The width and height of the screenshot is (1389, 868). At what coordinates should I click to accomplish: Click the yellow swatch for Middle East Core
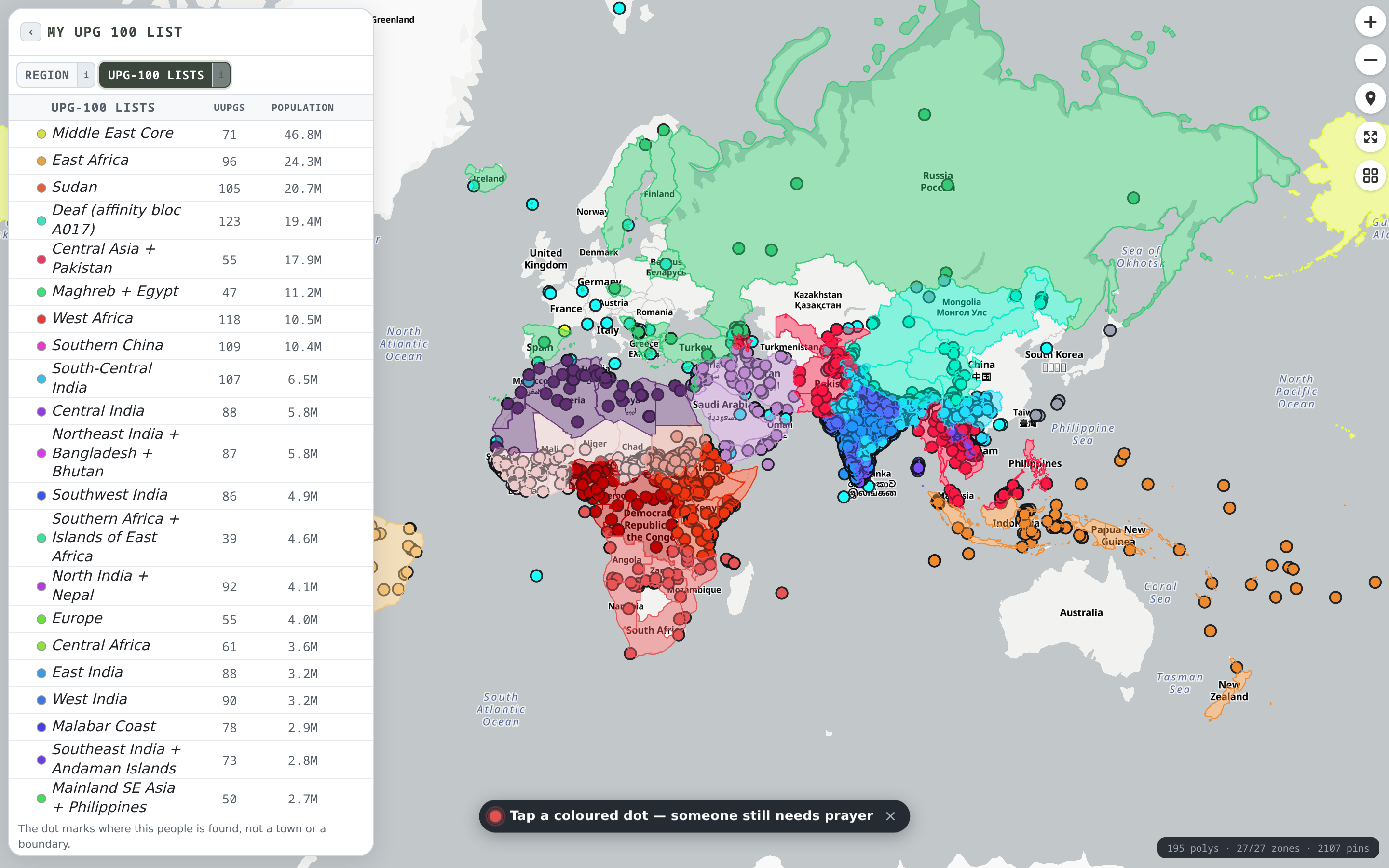(x=41, y=135)
